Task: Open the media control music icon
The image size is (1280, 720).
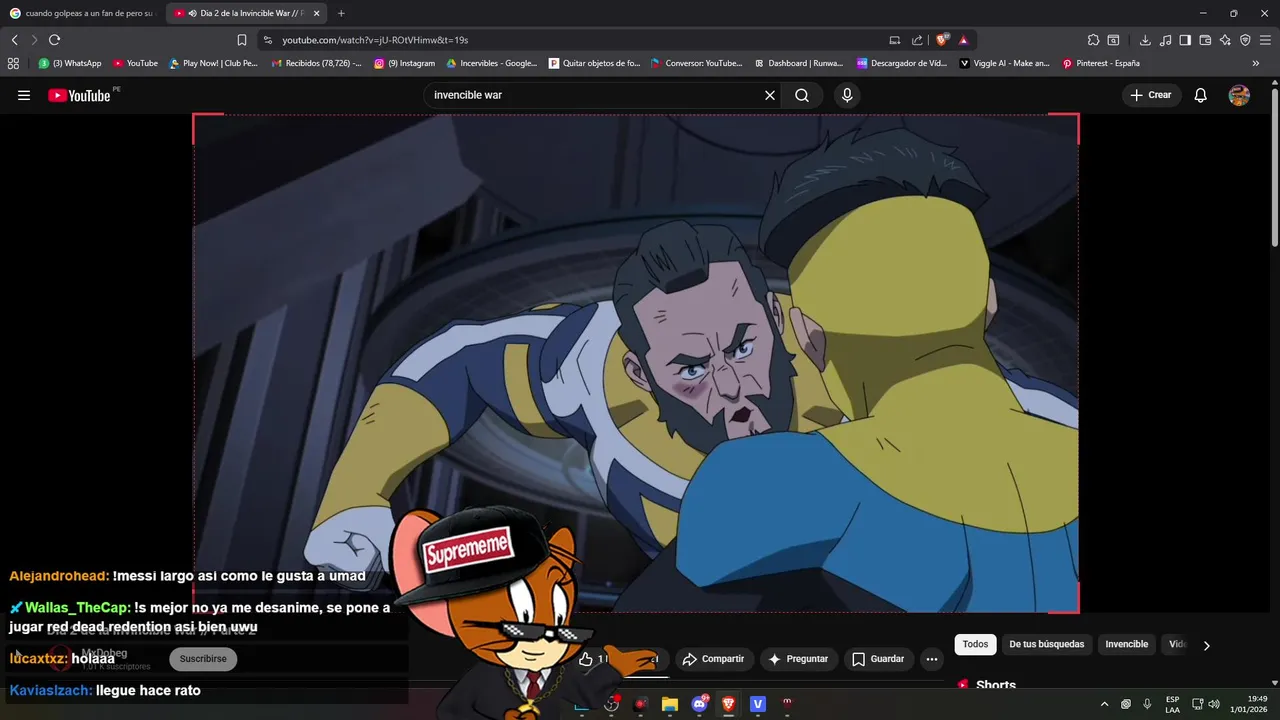Action: [x=1165, y=40]
